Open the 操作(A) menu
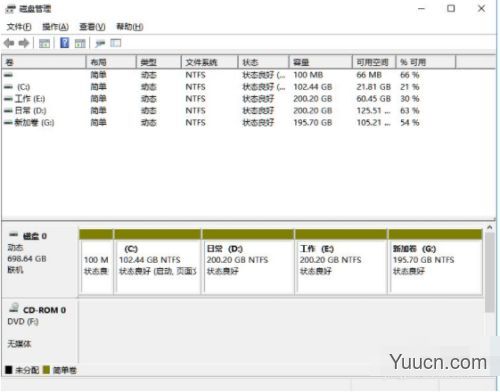500x392 pixels. coord(55,27)
